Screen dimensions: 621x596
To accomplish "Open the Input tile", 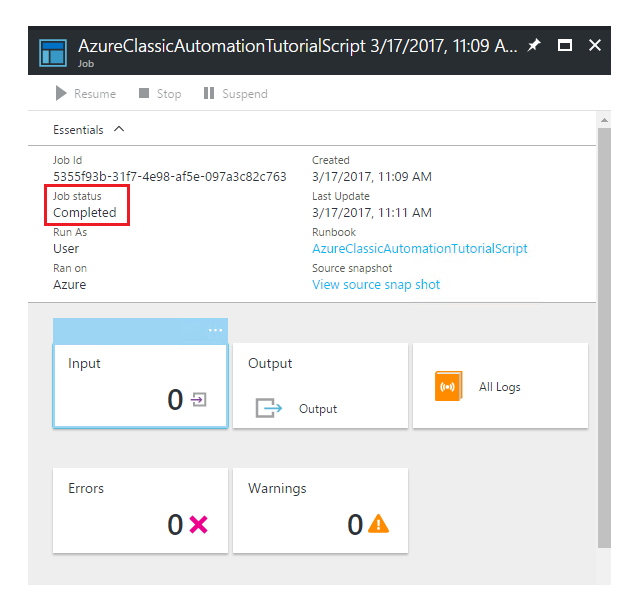I will pos(141,386).
